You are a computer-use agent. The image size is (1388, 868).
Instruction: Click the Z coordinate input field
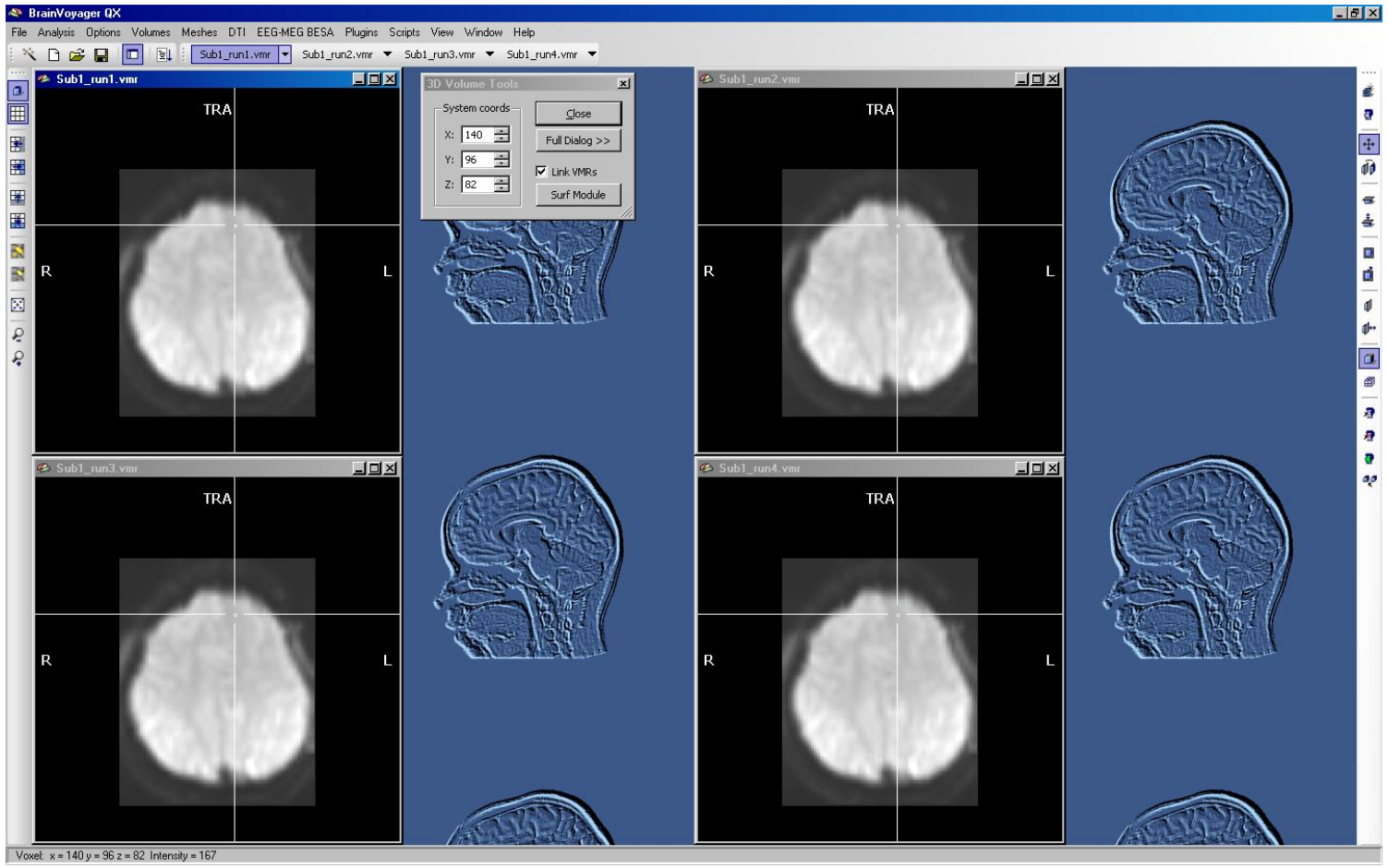coord(477,185)
